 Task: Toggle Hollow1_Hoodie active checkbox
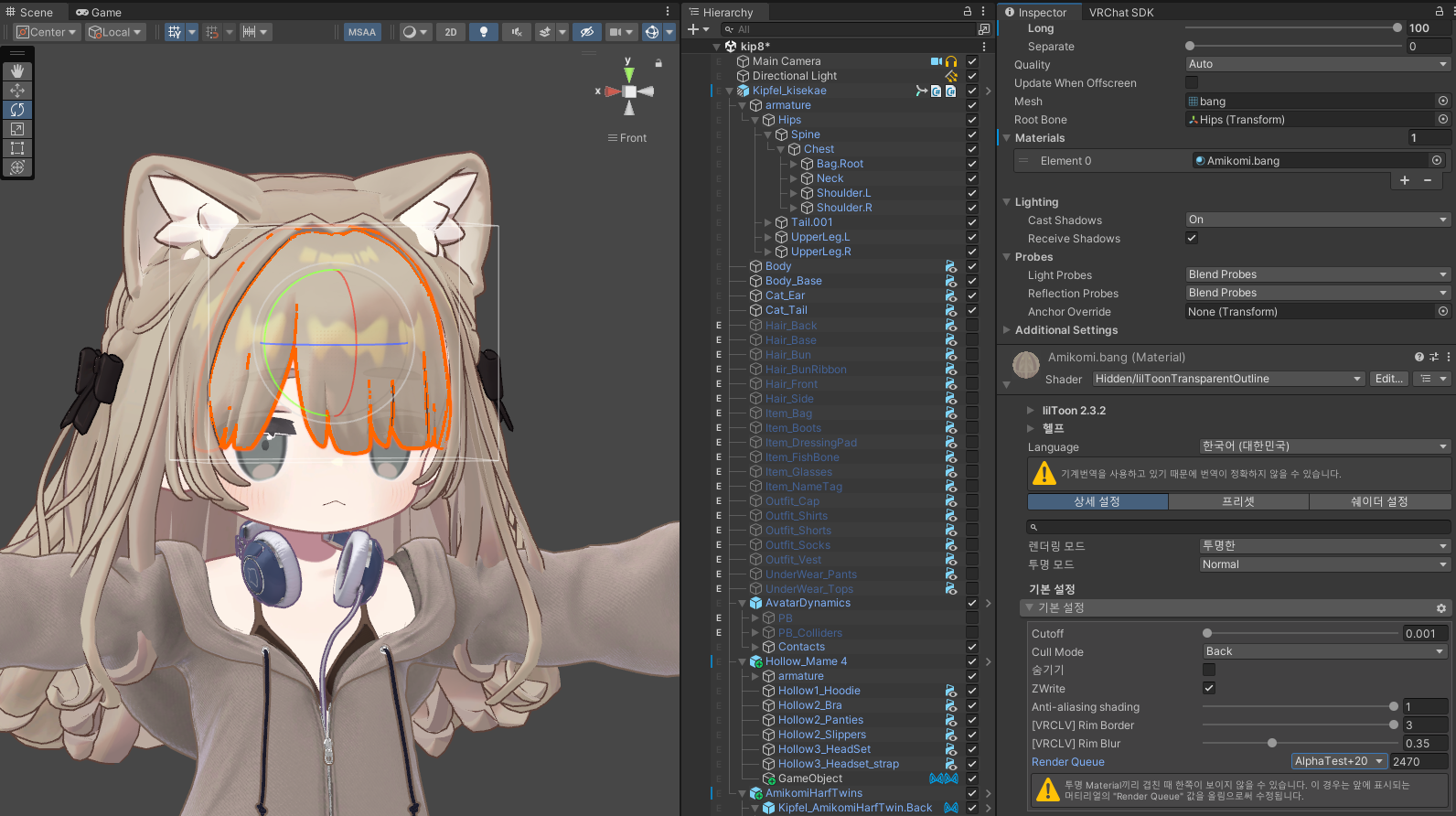coord(972,692)
